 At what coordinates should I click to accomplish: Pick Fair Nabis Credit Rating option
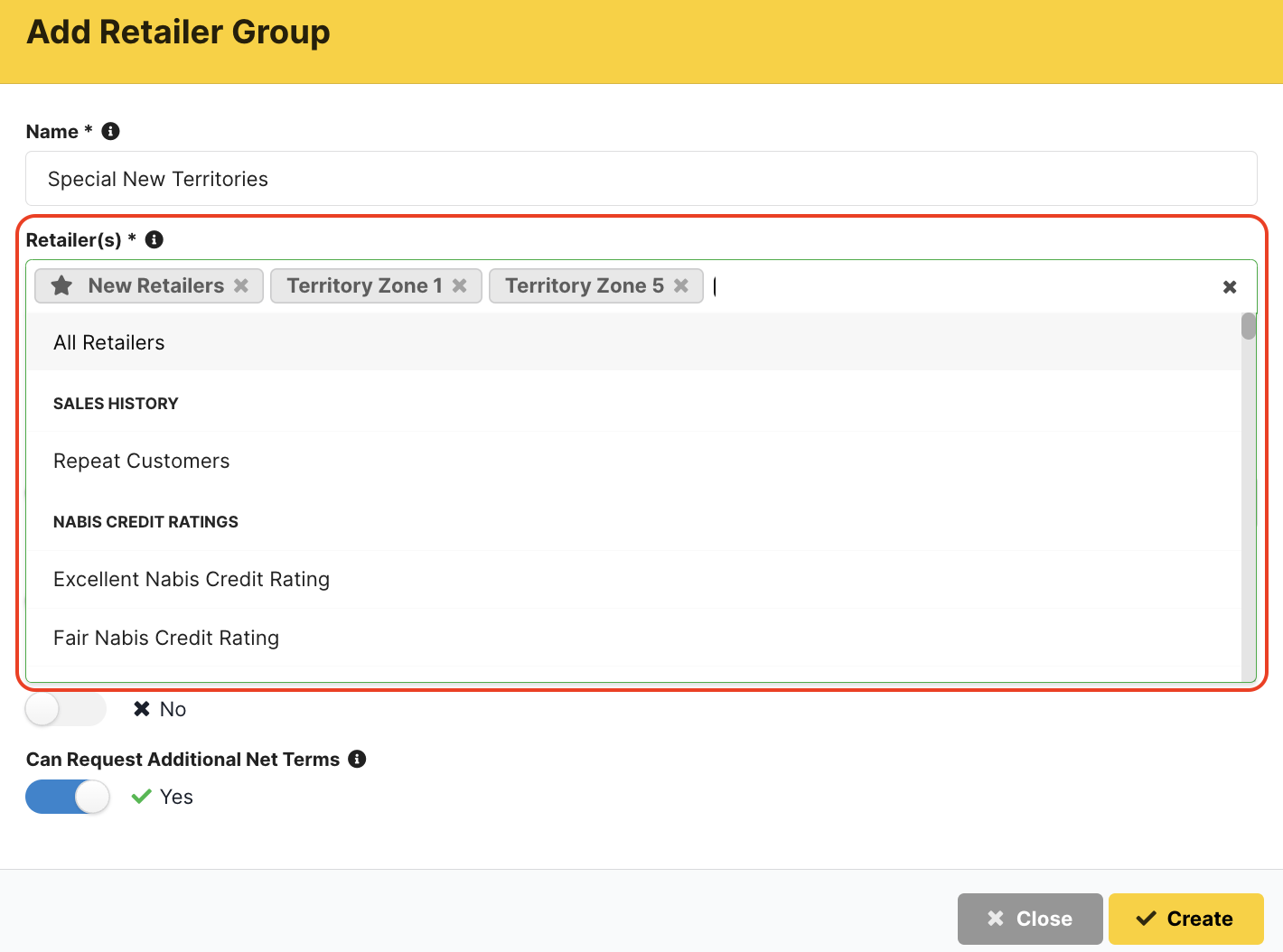coord(166,638)
